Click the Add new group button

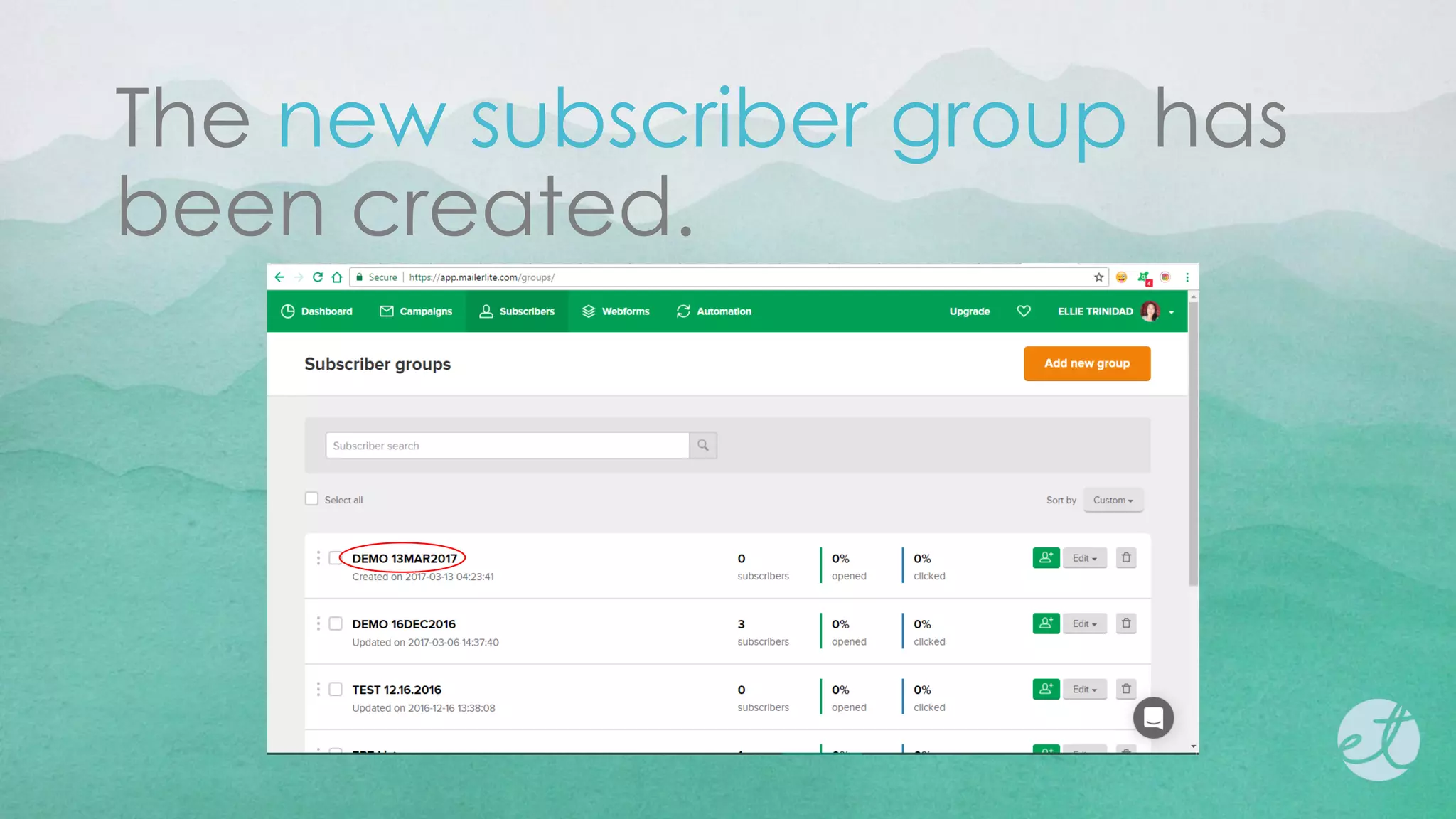1087,363
